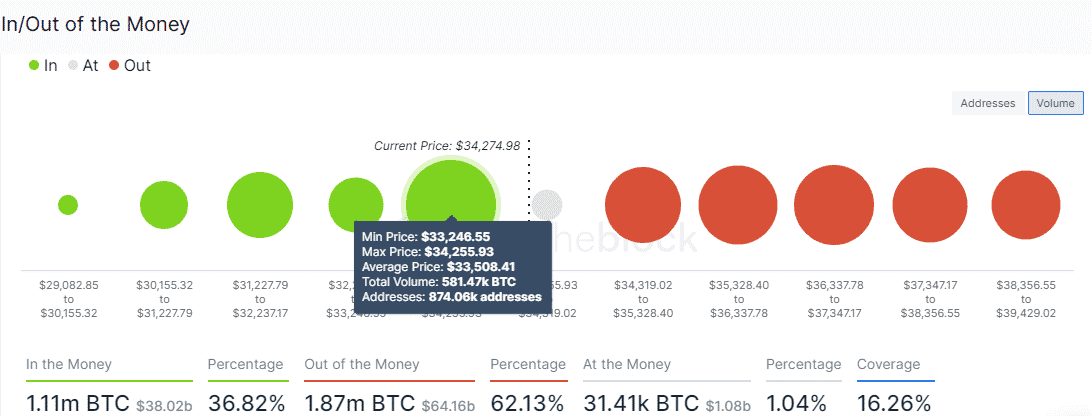Select the red bubble for $36,337.78 to $37,347.17

pos(834,205)
